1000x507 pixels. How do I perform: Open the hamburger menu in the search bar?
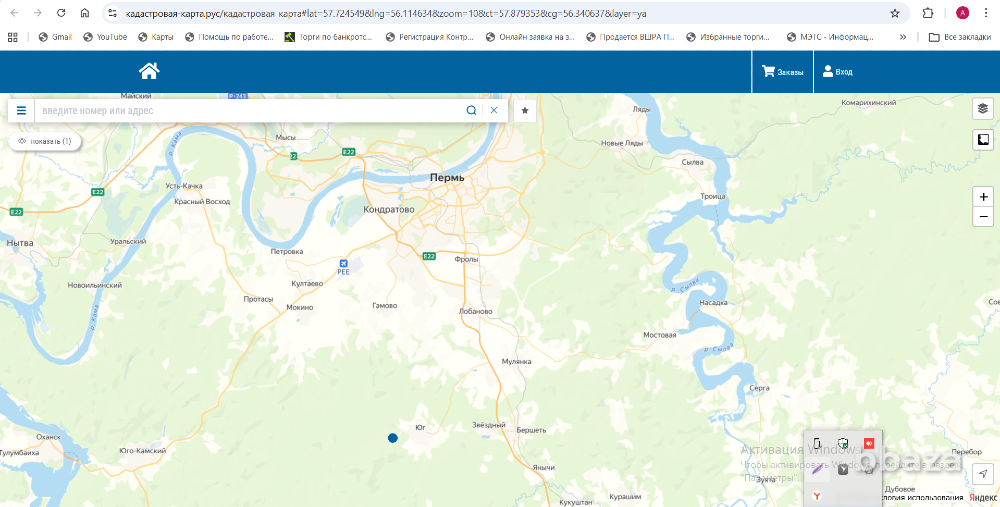(21, 110)
